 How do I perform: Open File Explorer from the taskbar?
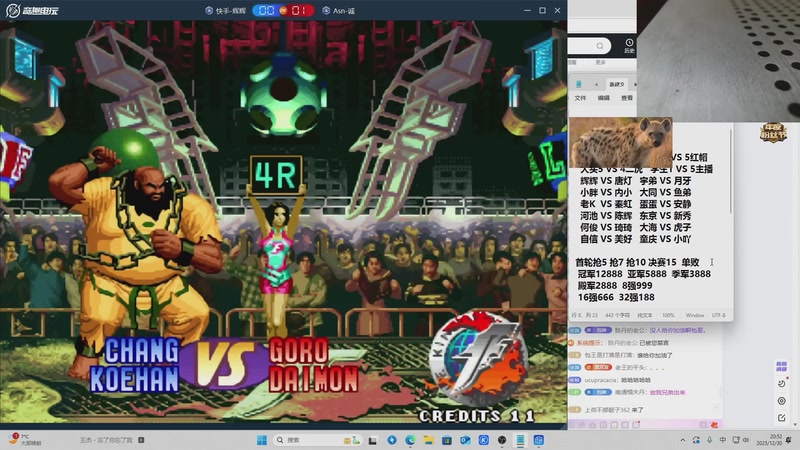(x=429, y=440)
